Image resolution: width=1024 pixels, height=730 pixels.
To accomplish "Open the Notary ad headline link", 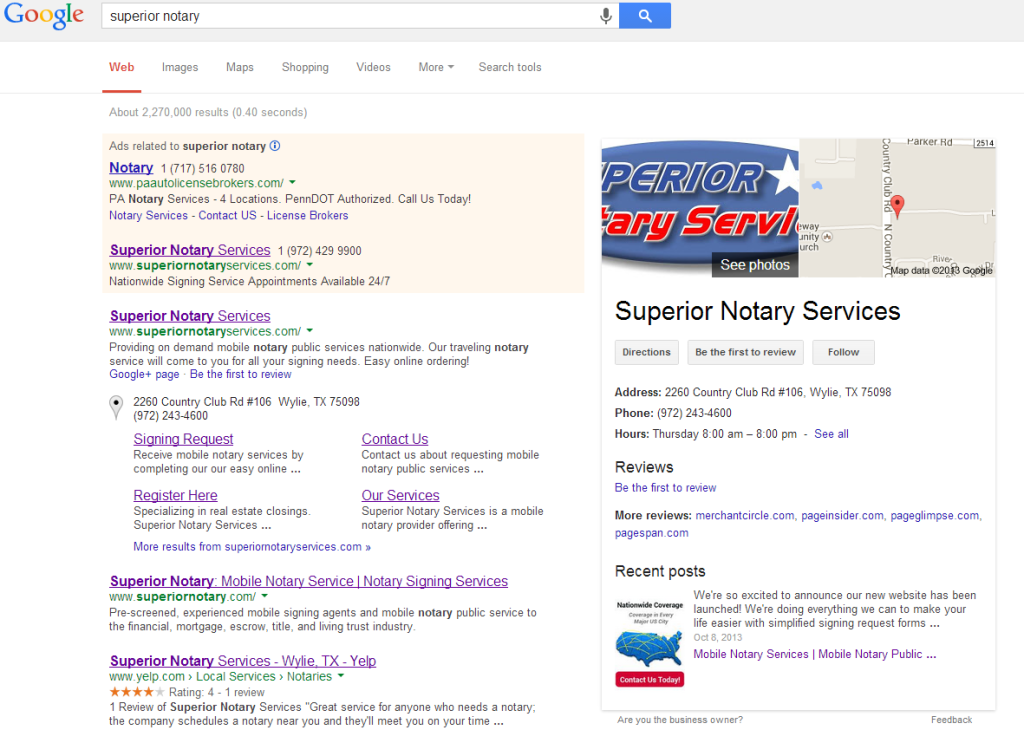I will (131, 168).
